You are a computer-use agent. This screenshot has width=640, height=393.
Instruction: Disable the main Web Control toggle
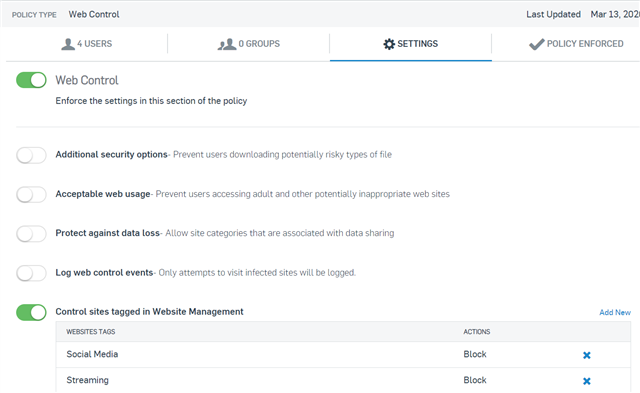click(31, 80)
